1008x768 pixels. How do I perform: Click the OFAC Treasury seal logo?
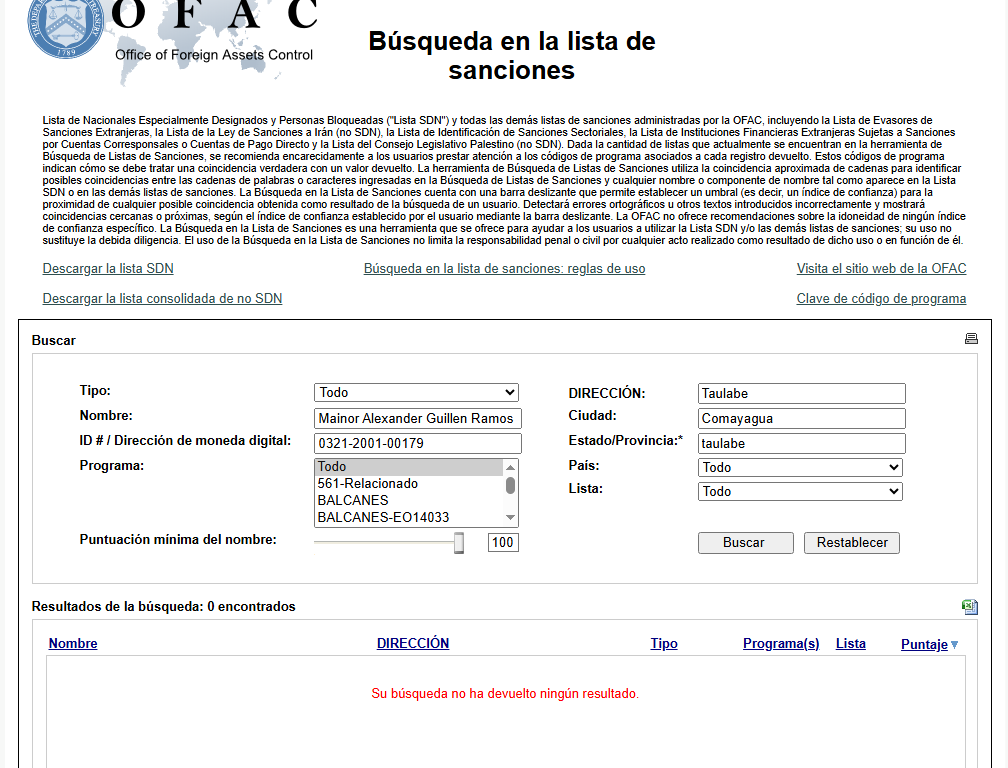point(66,27)
